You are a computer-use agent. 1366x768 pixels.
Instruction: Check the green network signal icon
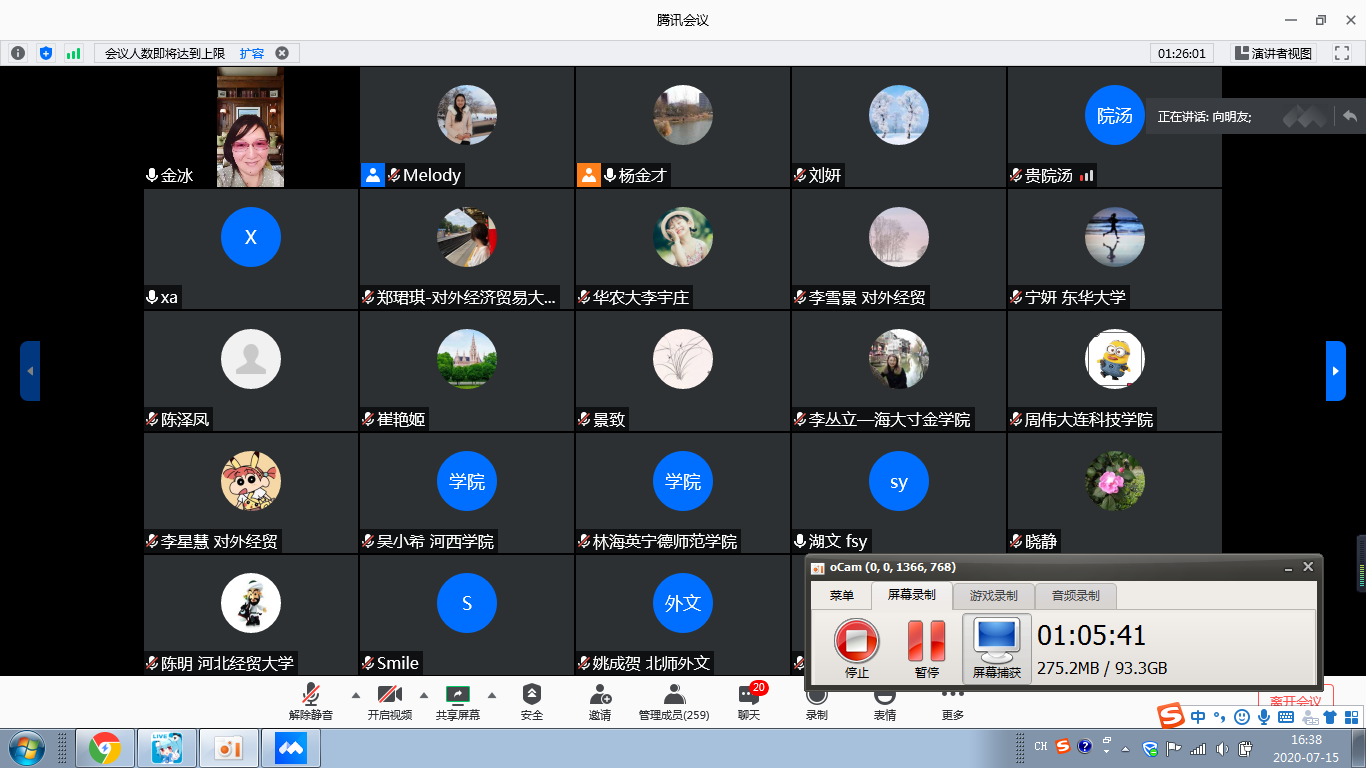[73, 53]
